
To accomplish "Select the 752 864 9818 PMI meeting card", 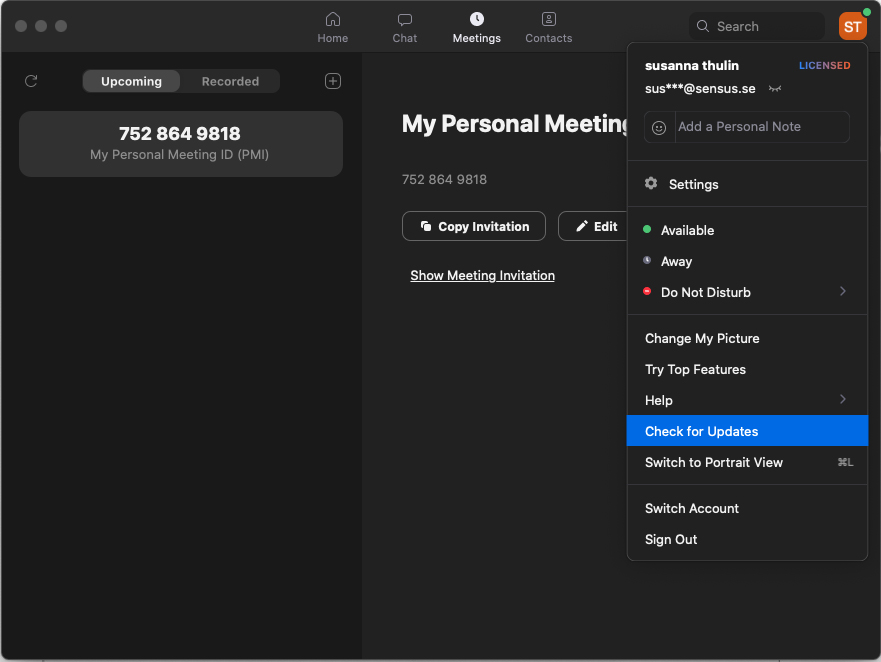I will pos(180,143).
